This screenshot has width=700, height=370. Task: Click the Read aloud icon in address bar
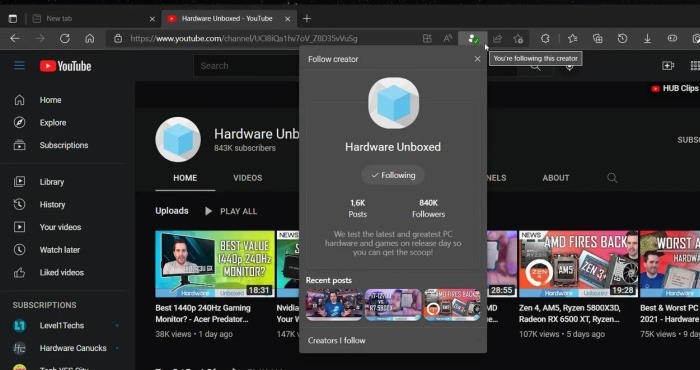[448, 39]
